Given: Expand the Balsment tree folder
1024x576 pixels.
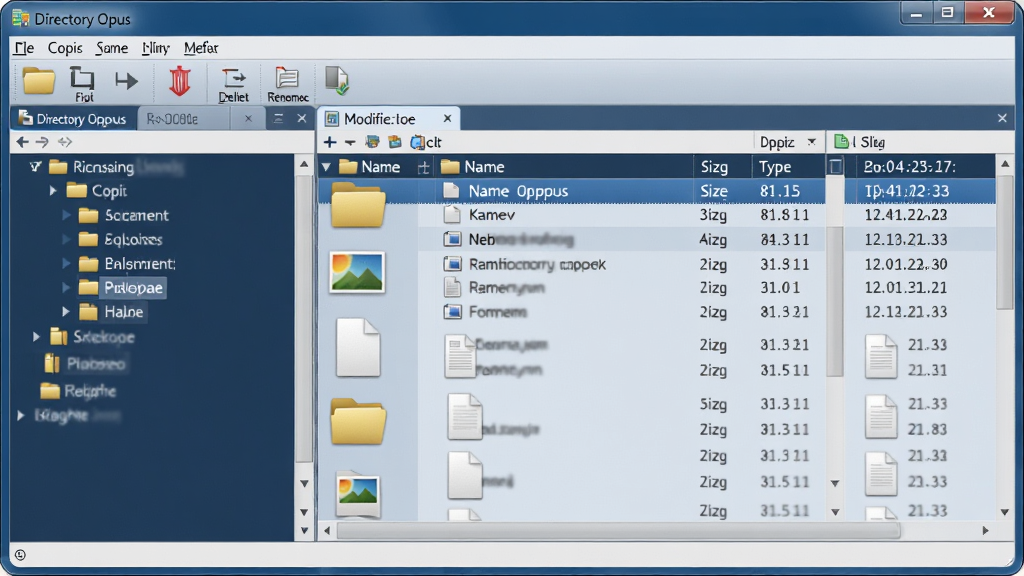Looking at the screenshot, I should [x=66, y=263].
